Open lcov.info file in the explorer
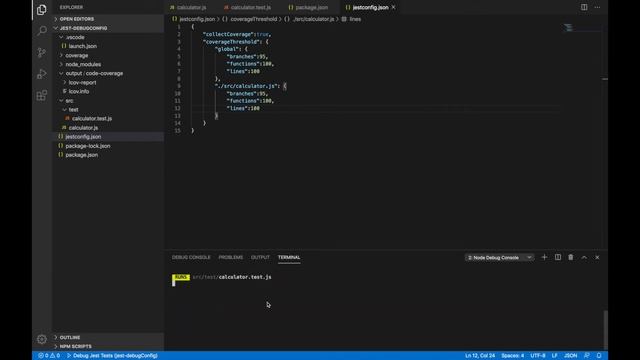The width and height of the screenshot is (640, 360). click(108, 91)
